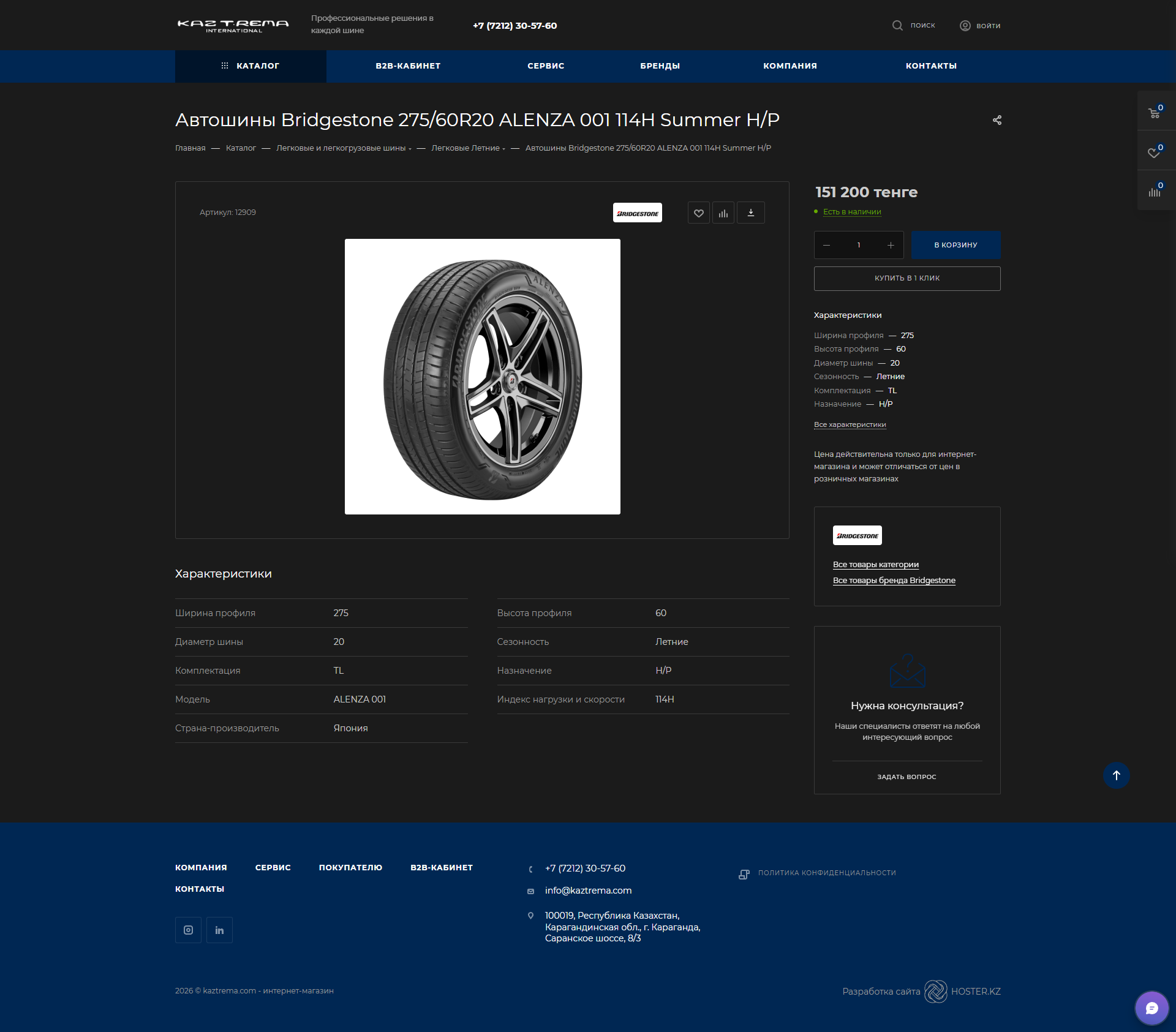Screen dimensions: 1176x1032
Task: Click the scroll-to-top arrow button
Action: [x=1117, y=775]
